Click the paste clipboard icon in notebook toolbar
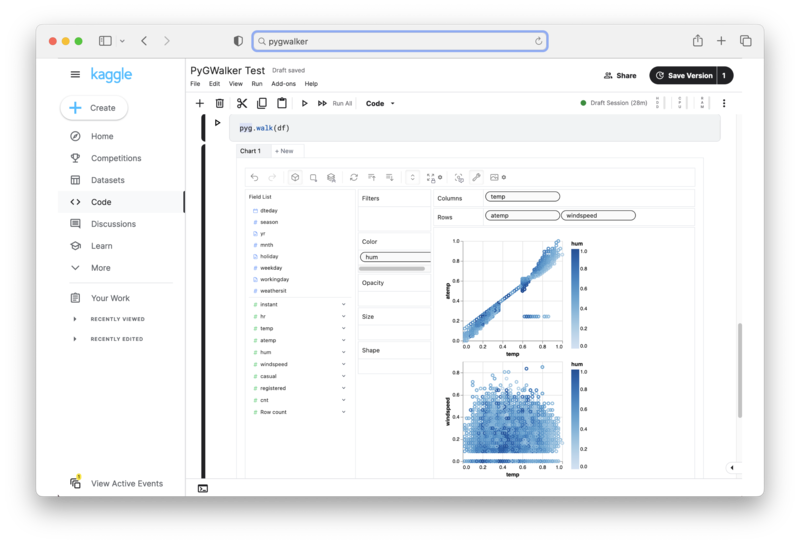The image size is (800, 544). click(x=282, y=103)
